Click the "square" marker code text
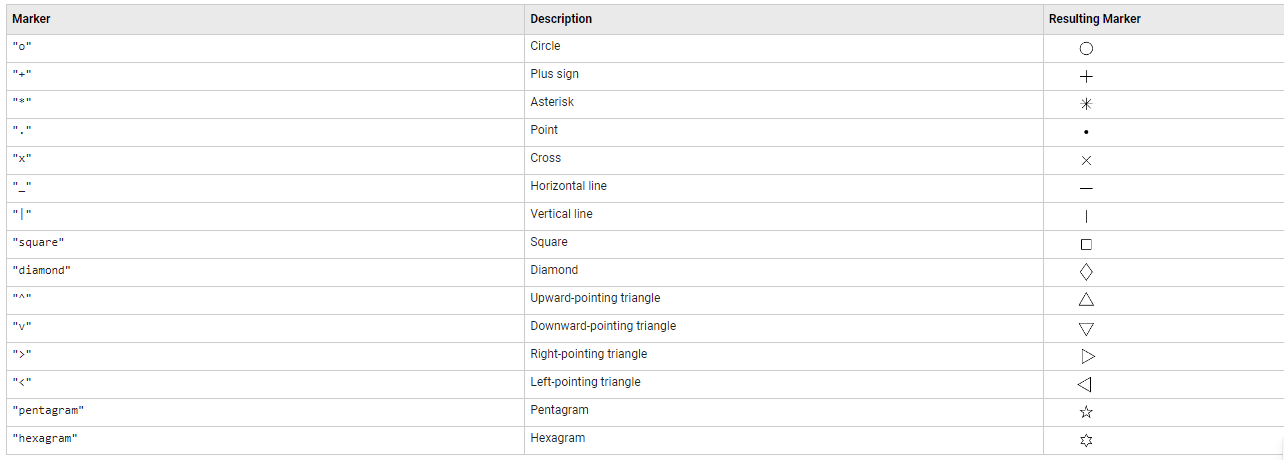 [38, 243]
